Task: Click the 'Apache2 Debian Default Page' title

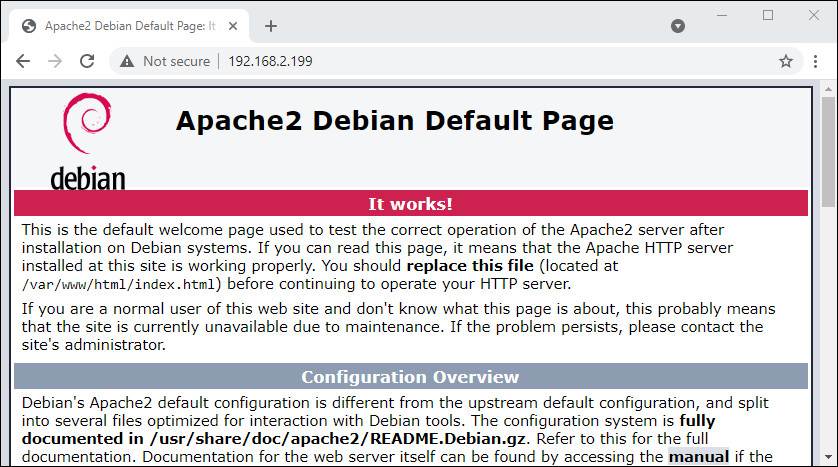Action: coord(395,121)
